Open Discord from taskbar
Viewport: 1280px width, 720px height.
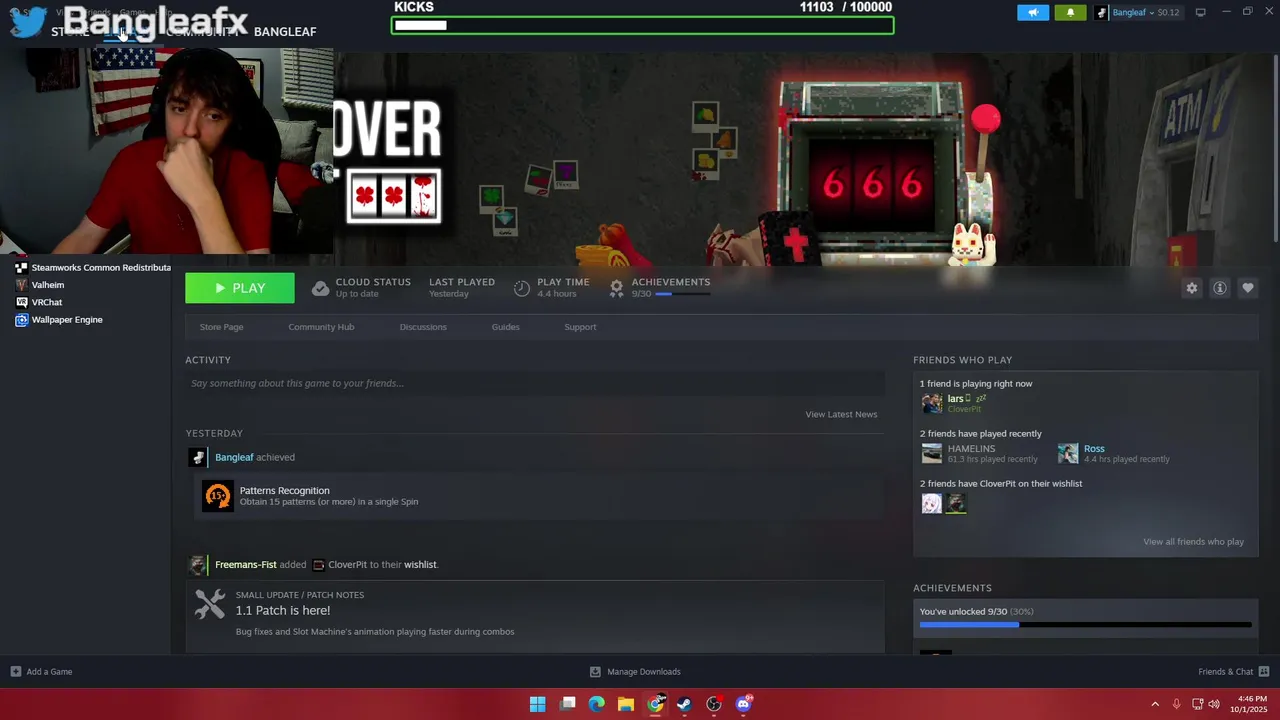(743, 704)
